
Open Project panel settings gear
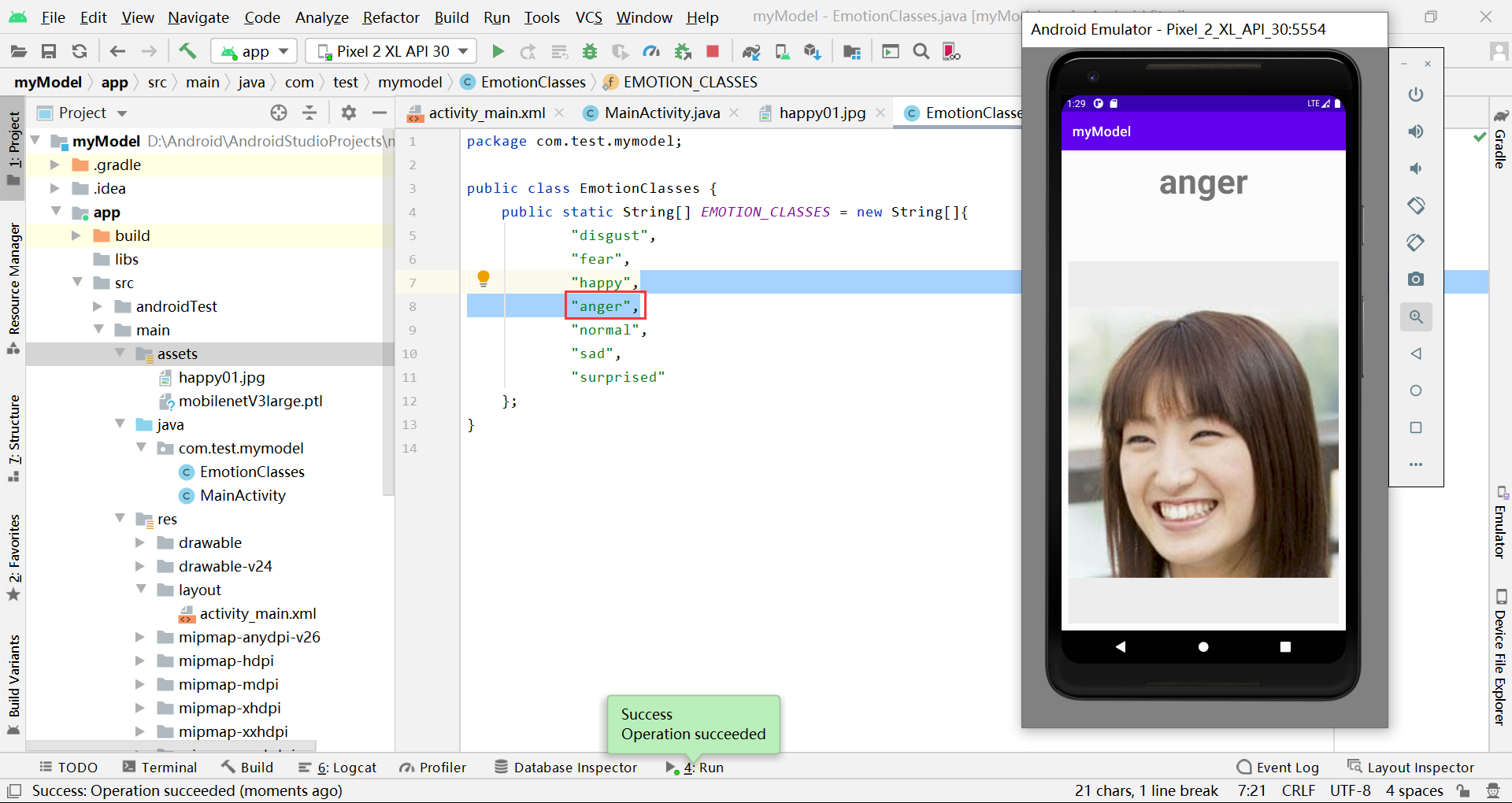click(349, 113)
